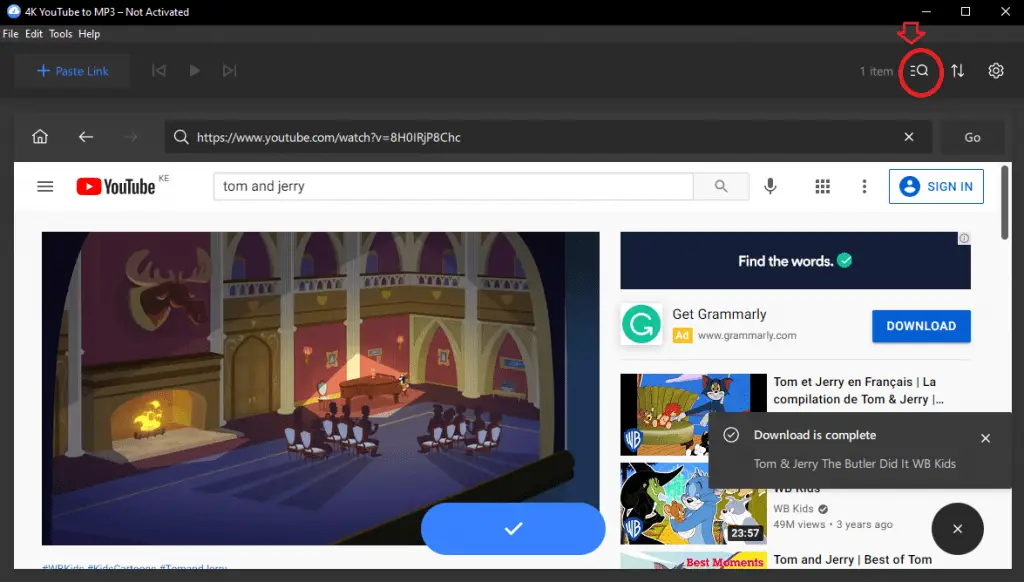
Task: Open the Edit menu
Action: pyautogui.click(x=34, y=34)
